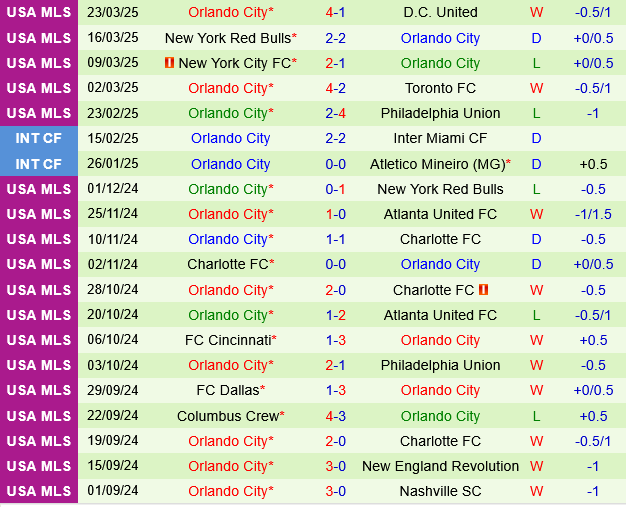This screenshot has width=626, height=507.
Task: Click the red card icon beside New York City FC
Action: point(169,63)
